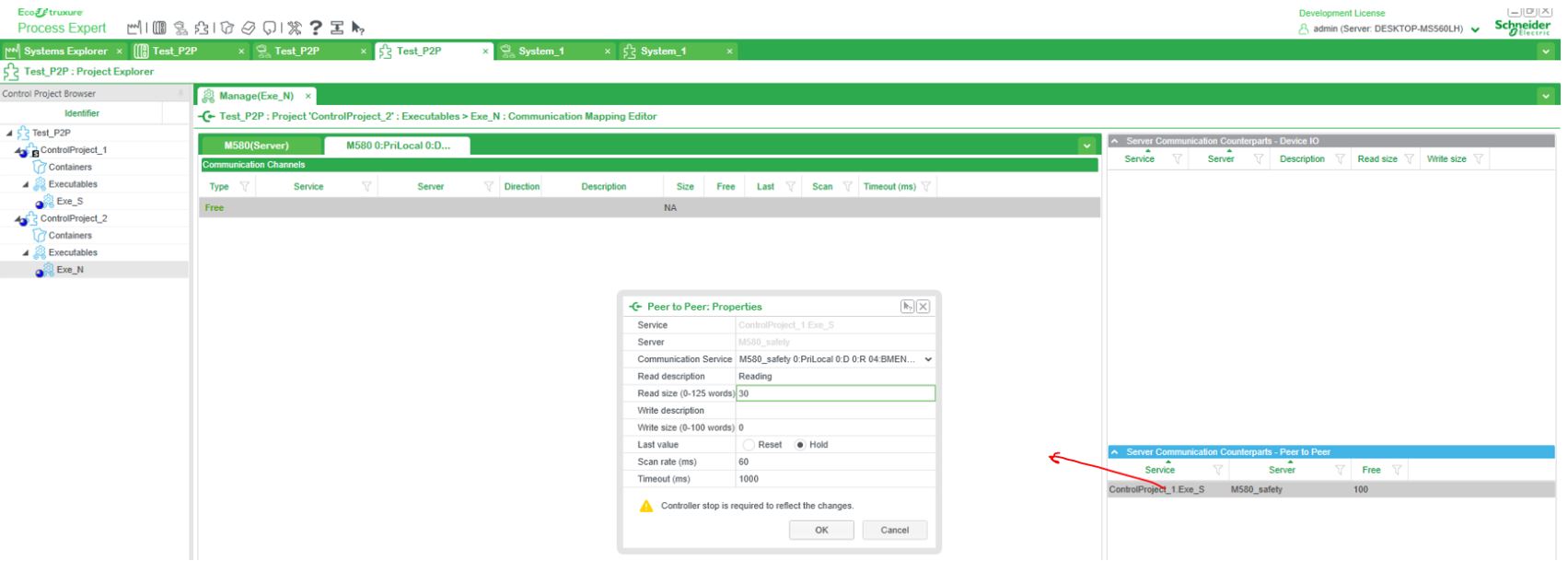Image resolution: width=1568 pixels, height=561 pixels.
Task: Open channel tabs overflow dropdown chevron
Action: 1087,146
